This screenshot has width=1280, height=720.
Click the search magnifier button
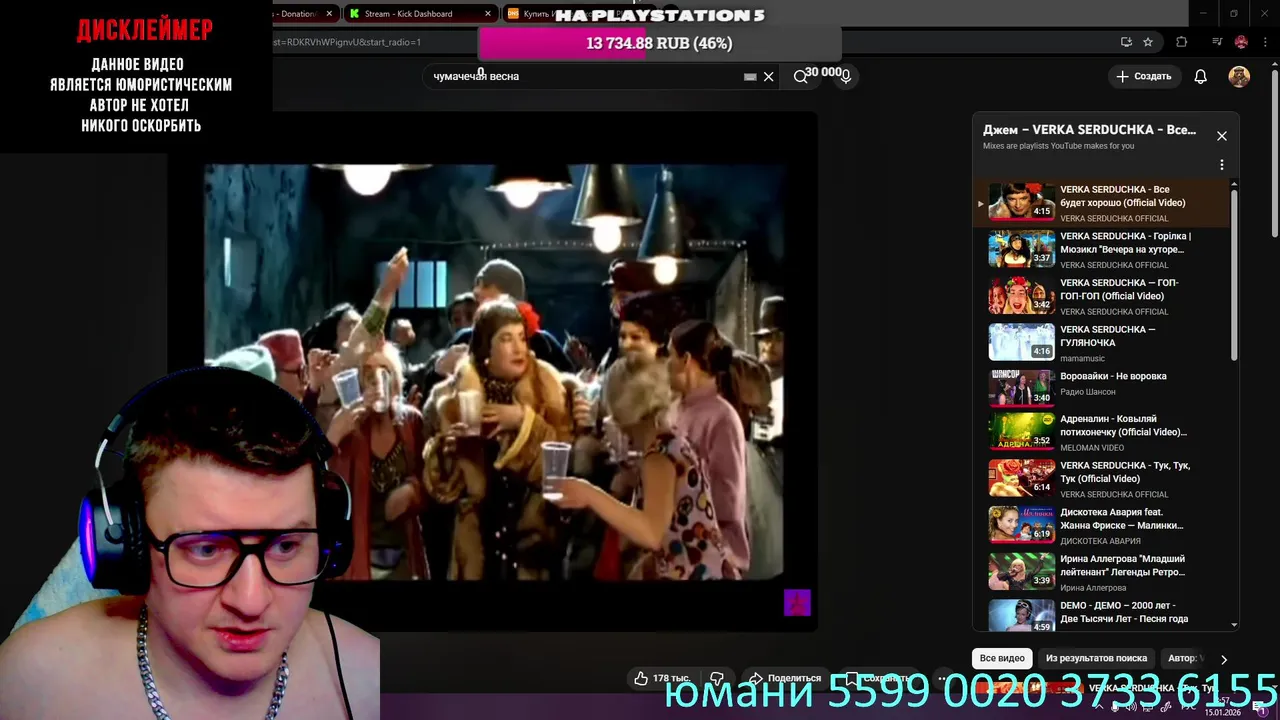800,76
